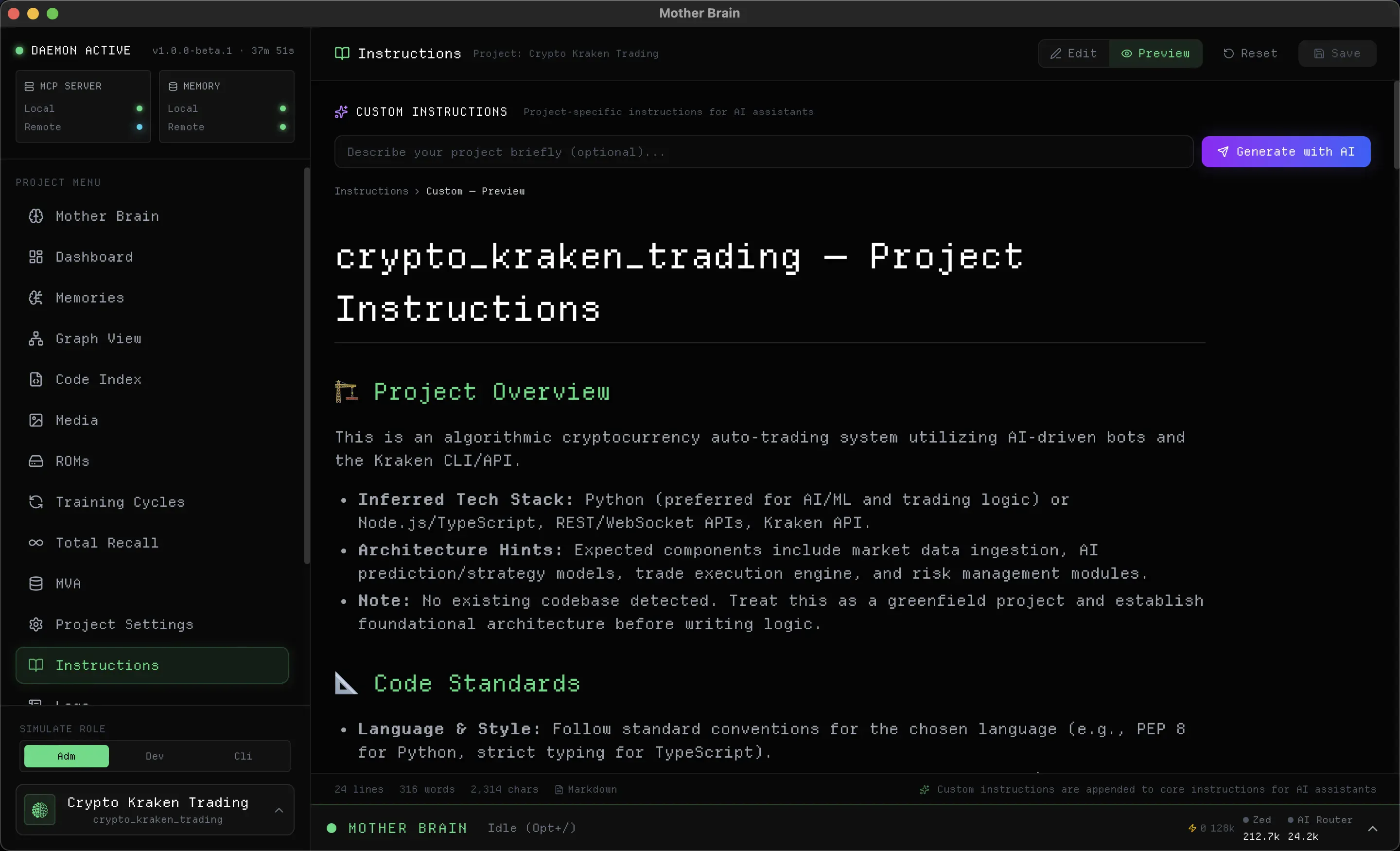
Task: Click the "v1.0.0-beta.1" version text
Action: point(192,51)
